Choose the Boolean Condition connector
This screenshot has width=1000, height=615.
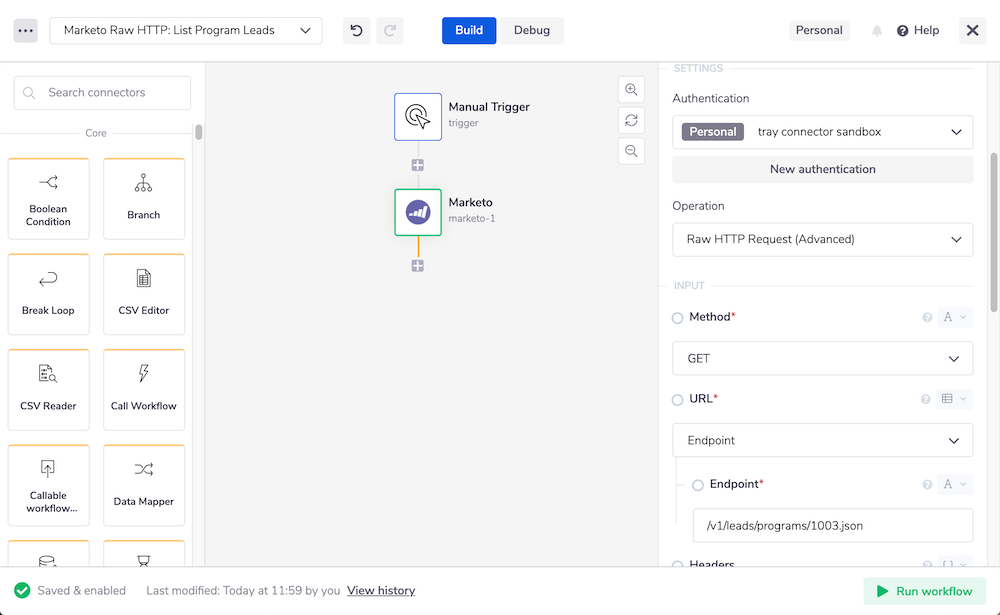tap(48, 199)
